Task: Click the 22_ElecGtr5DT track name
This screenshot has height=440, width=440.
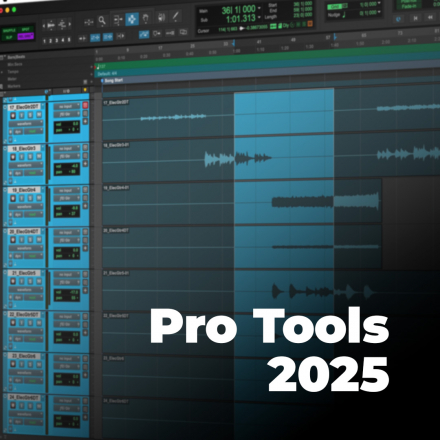Action: click(x=24, y=315)
